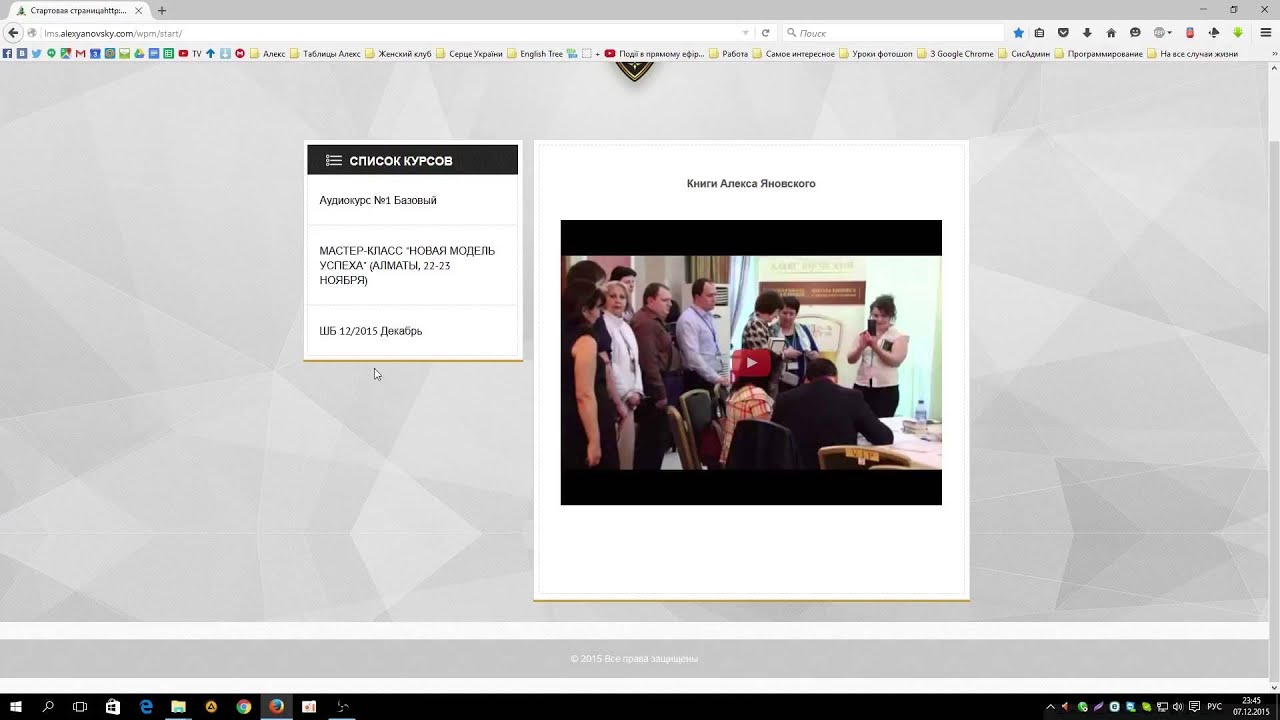Bookmark this page with the blue star
1280x720 pixels.
click(1018, 33)
